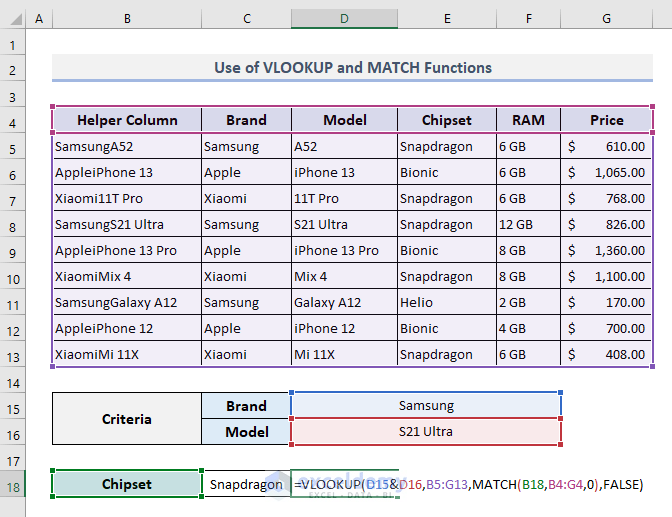Select Model cell 'Galaxy A12'
This screenshot has height=517, width=672.
pyautogui.click(x=345, y=302)
